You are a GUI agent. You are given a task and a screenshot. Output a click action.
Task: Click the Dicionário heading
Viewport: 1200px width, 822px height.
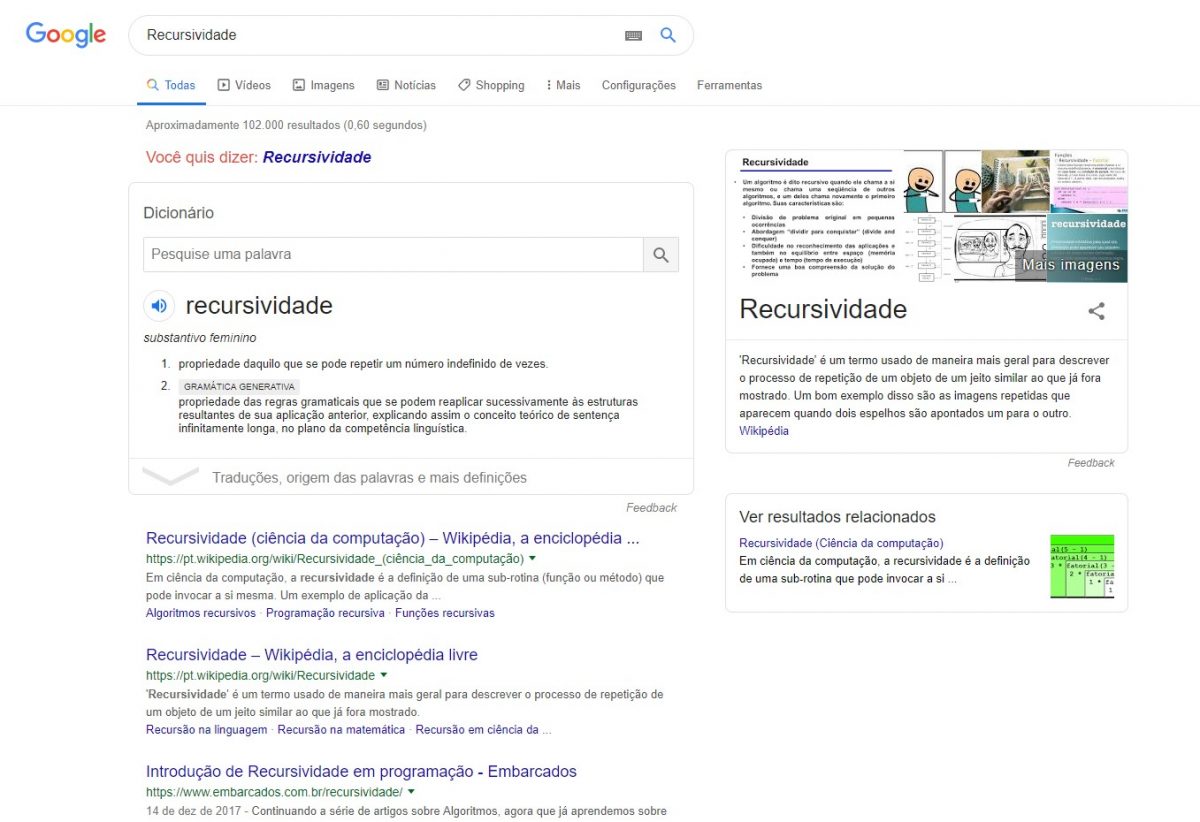179,213
